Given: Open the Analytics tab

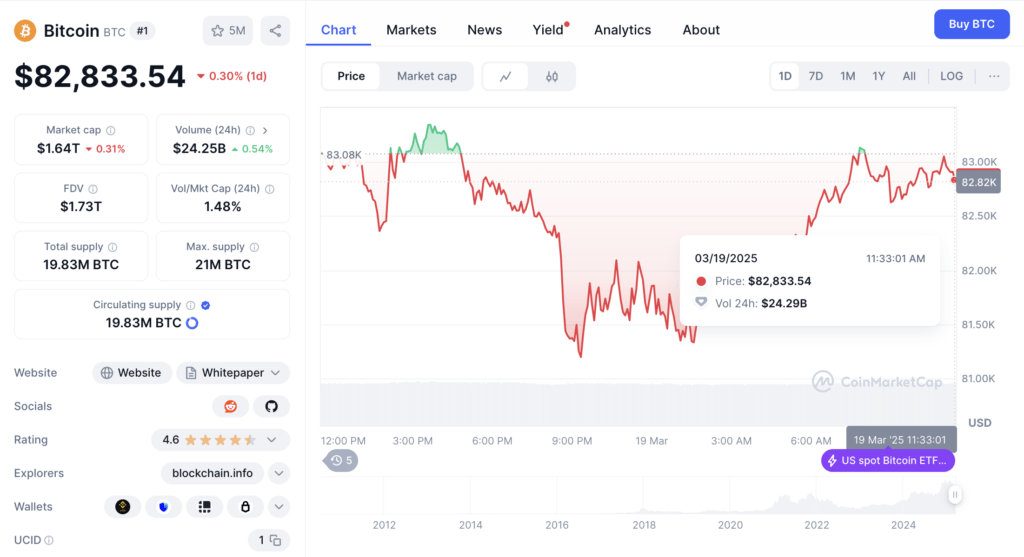Looking at the screenshot, I should tap(622, 30).
